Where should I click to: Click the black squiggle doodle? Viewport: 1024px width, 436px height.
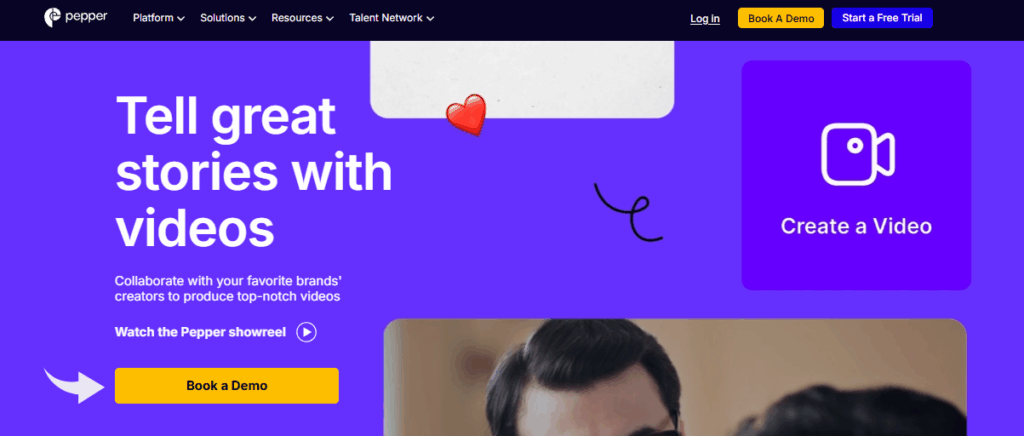628,211
